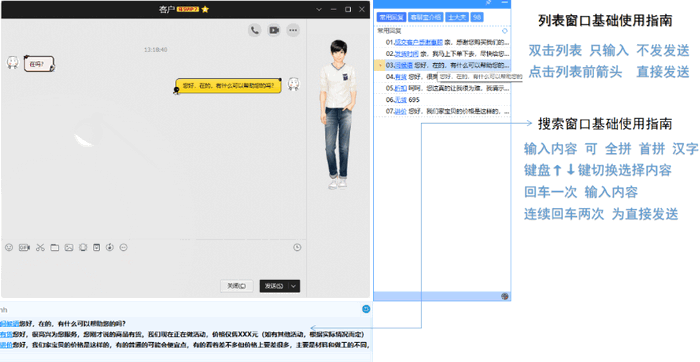Viewport: 700px width, 362px height.
Task: Switch to the 98 tab
Action: [x=477, y=17]
